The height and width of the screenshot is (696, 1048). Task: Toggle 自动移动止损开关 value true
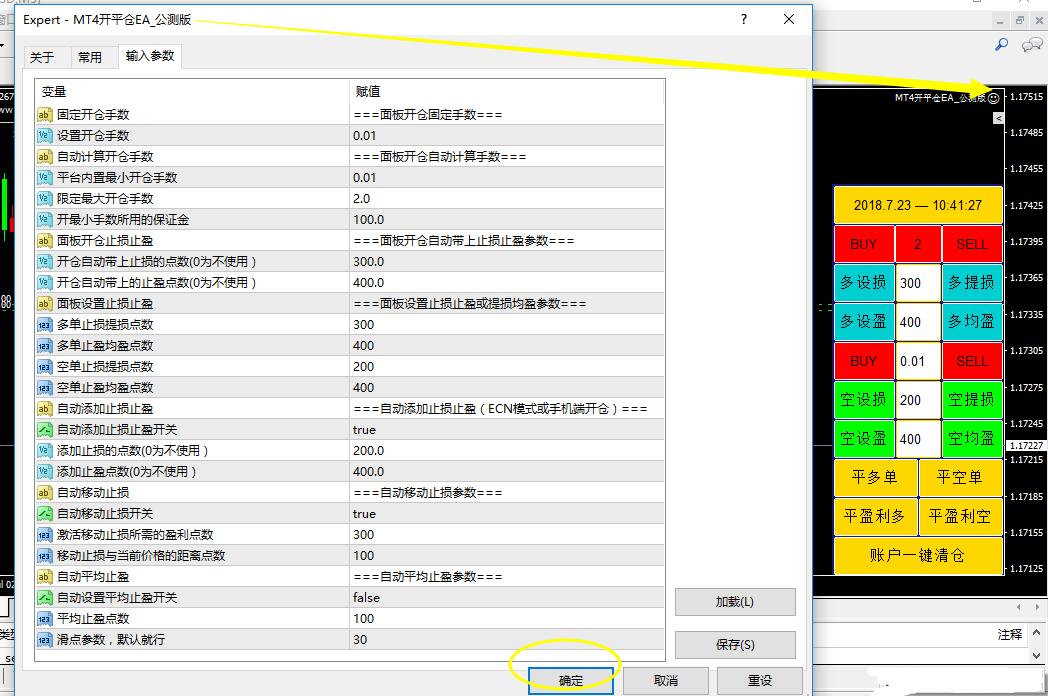(x=507, y=513)
